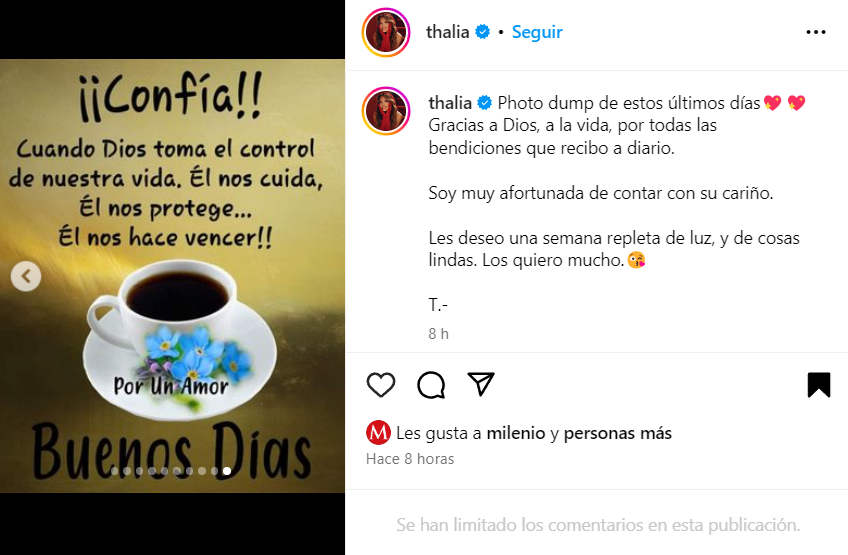This screenshot has width=848, height=555.
Task: Select the first carousel dot indicator
Action: click(115, 471)
